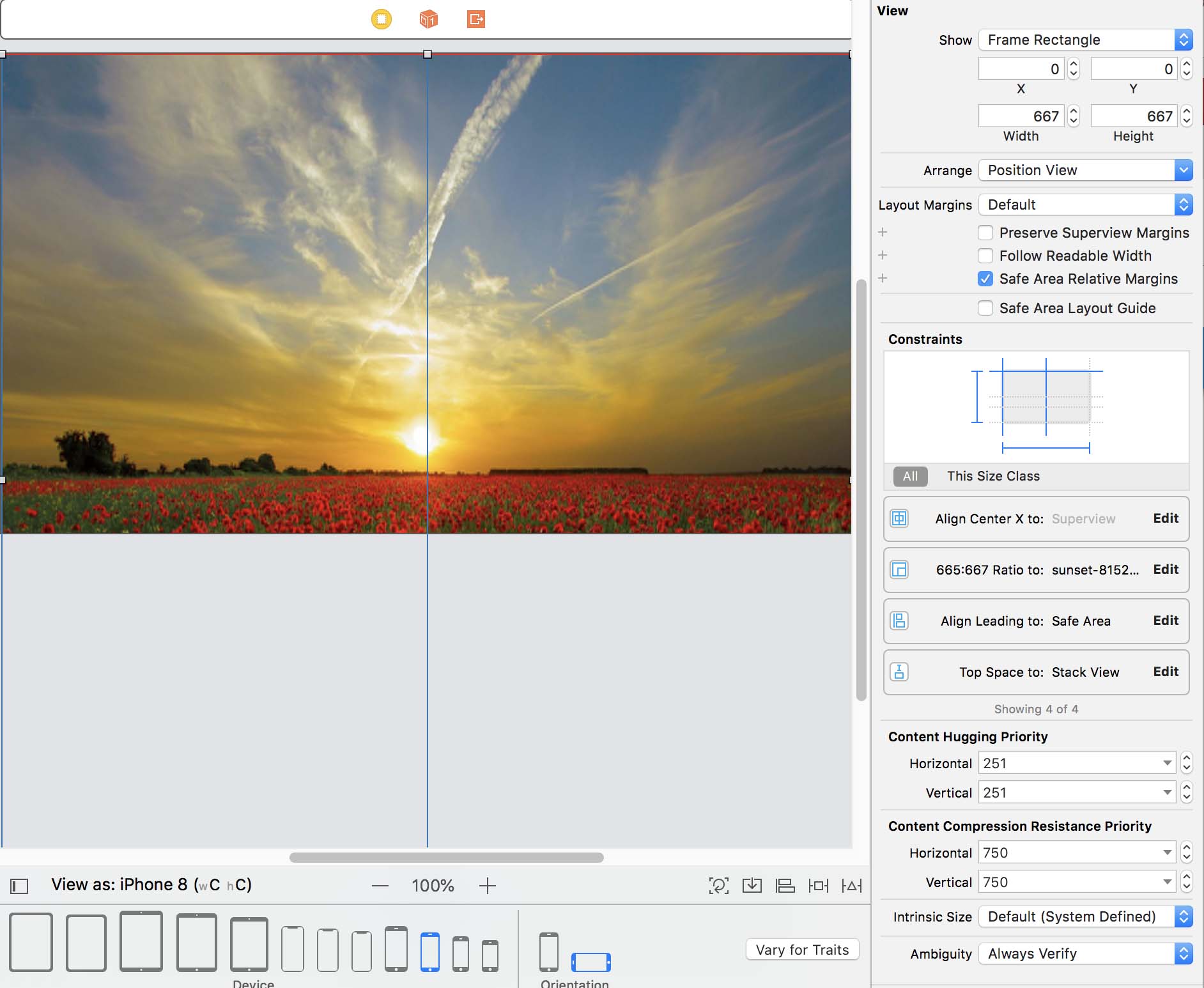Toggle the document outline panel icon
The width and height of the screenshot is (1204, 988).
[x=19, y=886]
